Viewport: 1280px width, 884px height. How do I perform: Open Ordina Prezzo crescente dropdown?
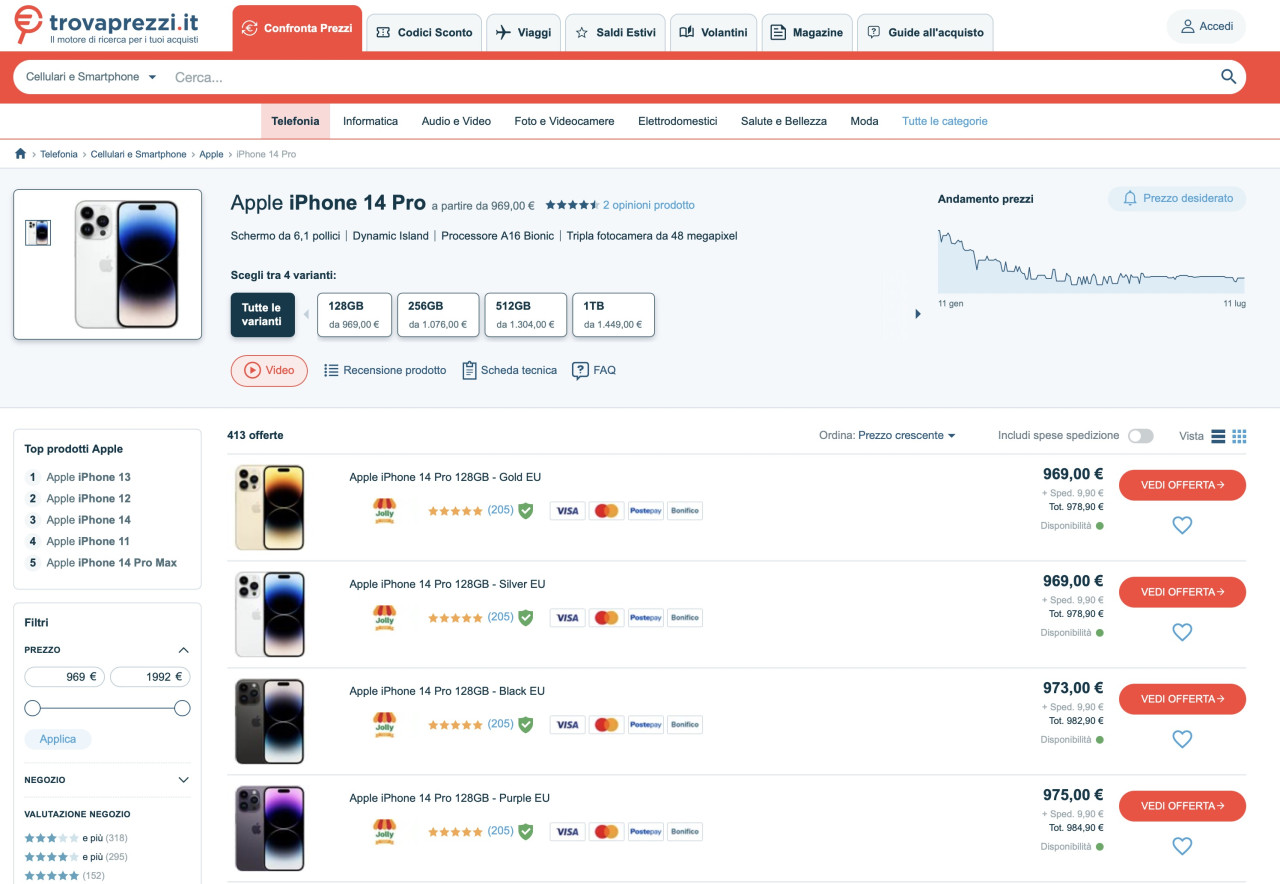(x=907, y=436)
